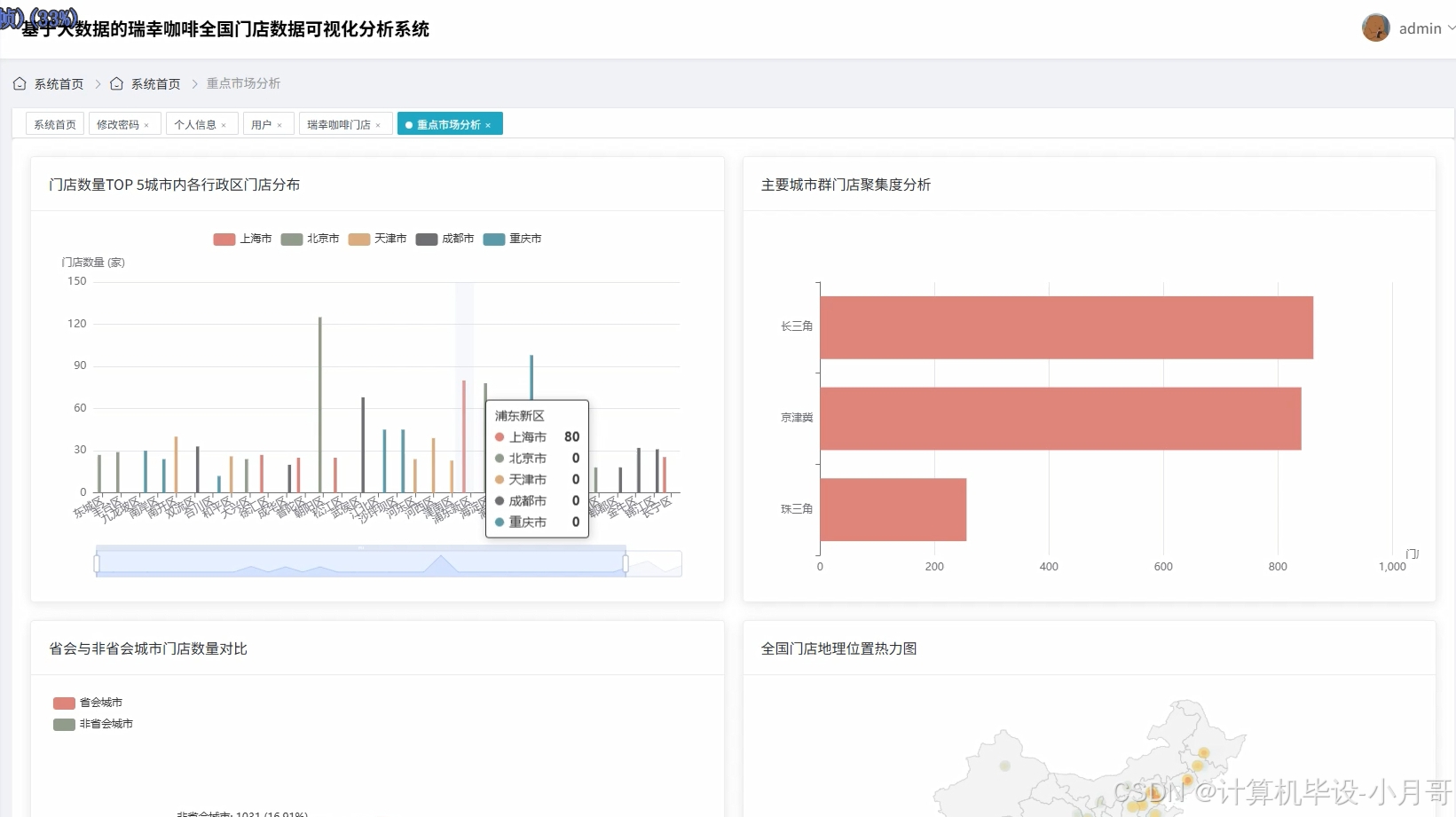Close the 瑞幸咖啡门店 tab
The image size is (1456, 817).
pyautogui.click(x=378, y=125)
